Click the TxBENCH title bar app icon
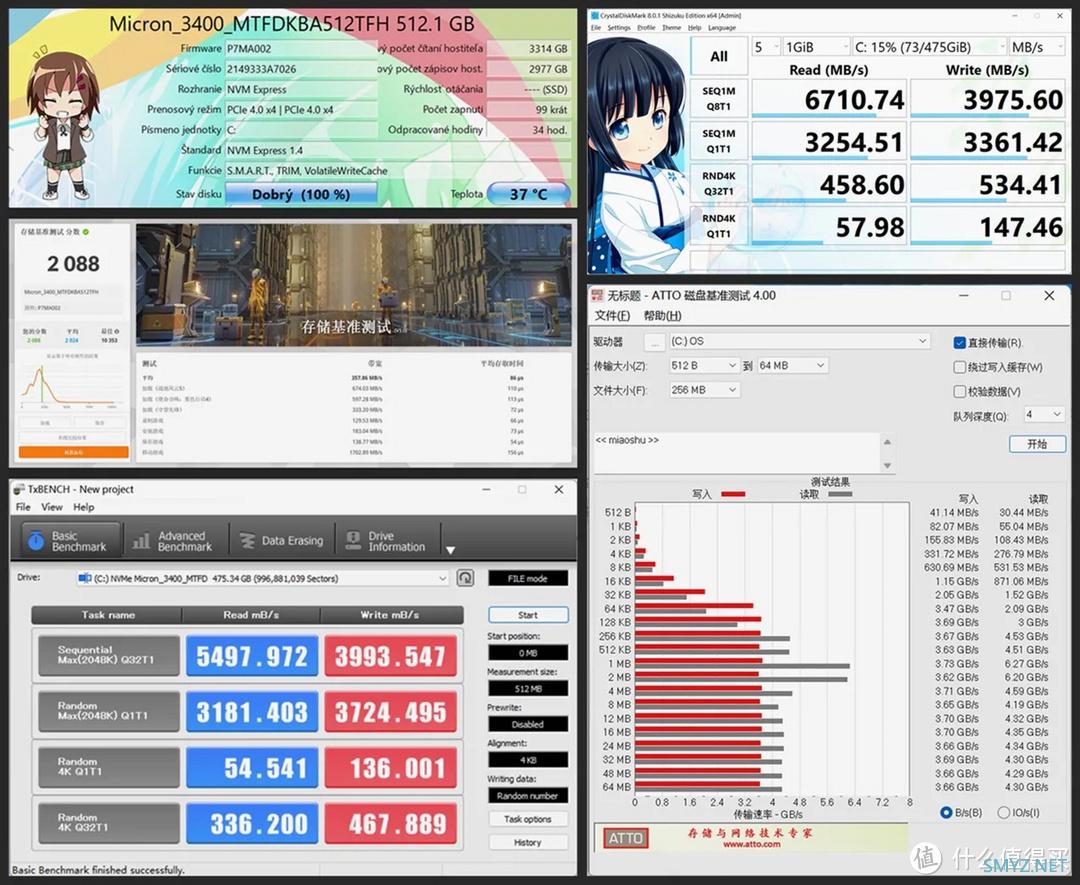The image size is (1080, 885). point(19,489)
